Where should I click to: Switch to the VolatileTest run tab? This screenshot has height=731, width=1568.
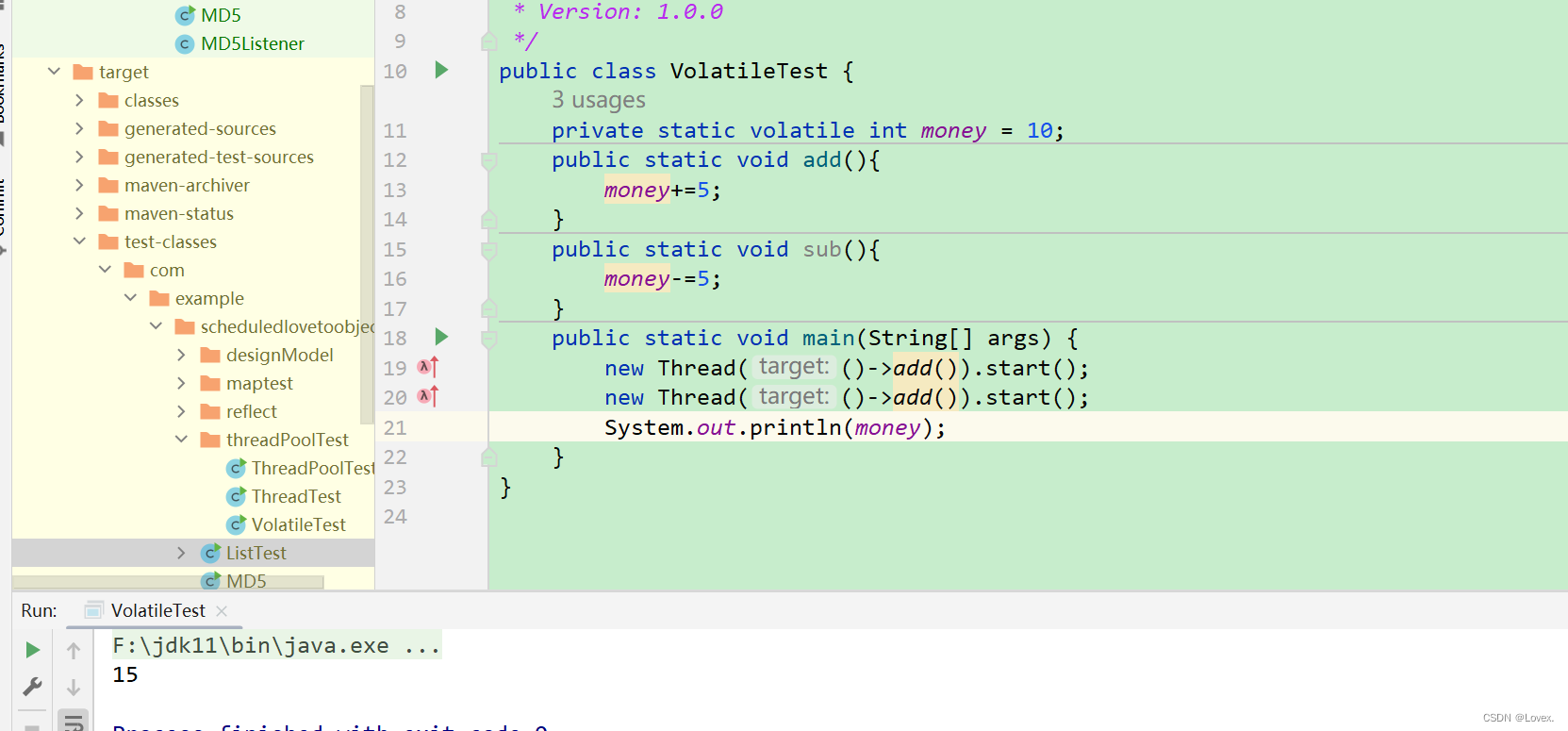(x=157, y=610)
